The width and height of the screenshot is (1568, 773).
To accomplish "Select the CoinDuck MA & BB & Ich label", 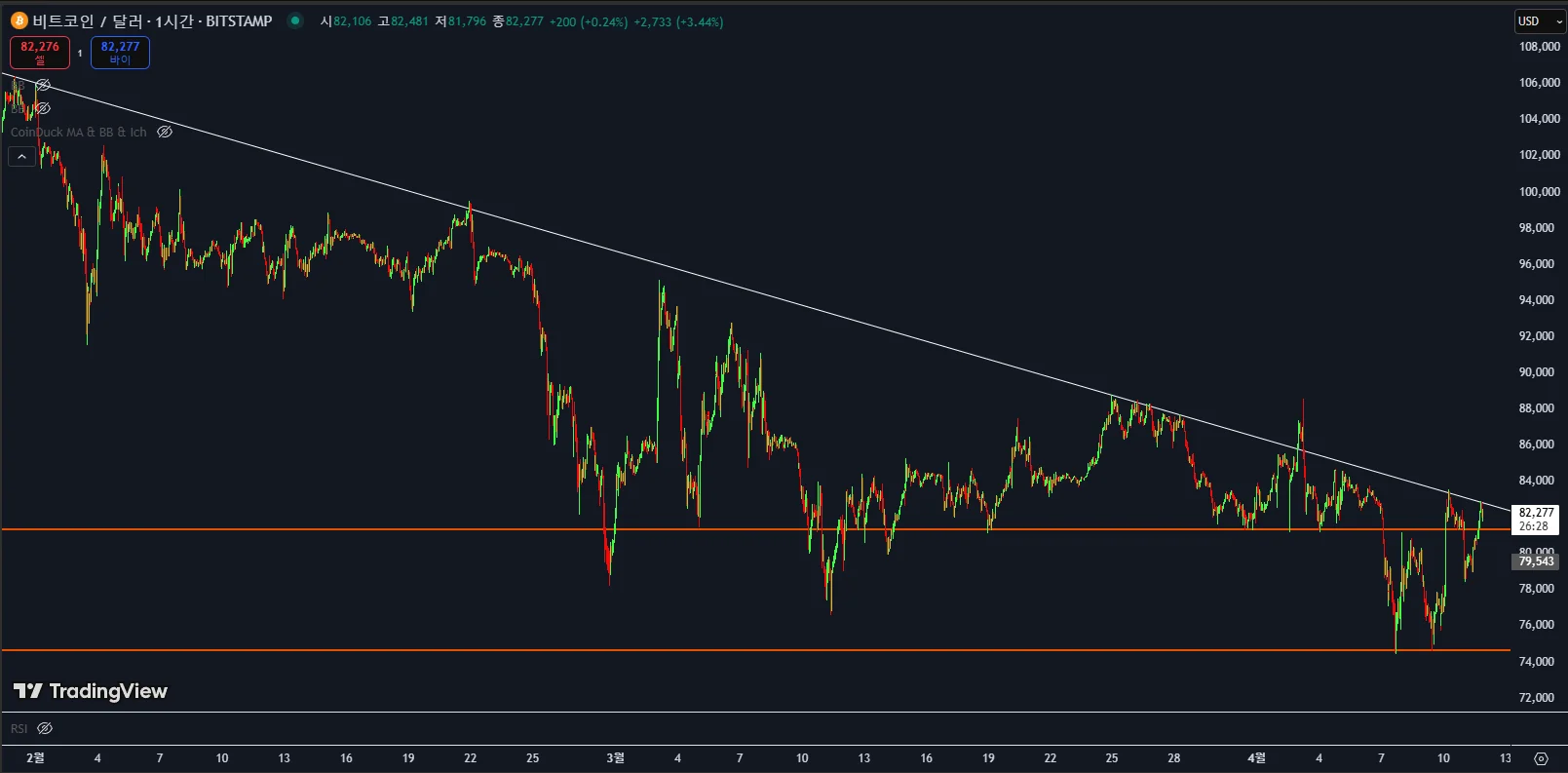I will [x=79, y=132].
